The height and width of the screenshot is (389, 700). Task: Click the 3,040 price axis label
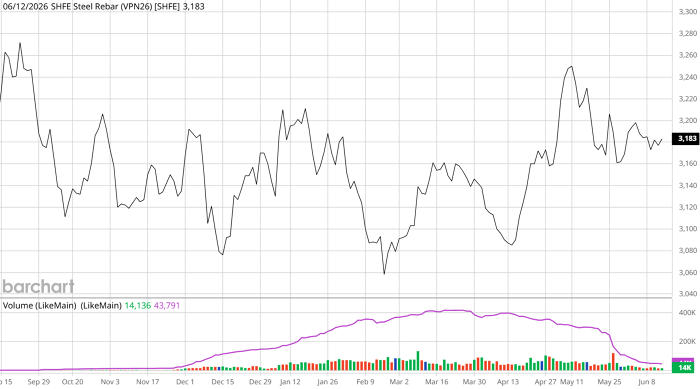pos(688,294)
